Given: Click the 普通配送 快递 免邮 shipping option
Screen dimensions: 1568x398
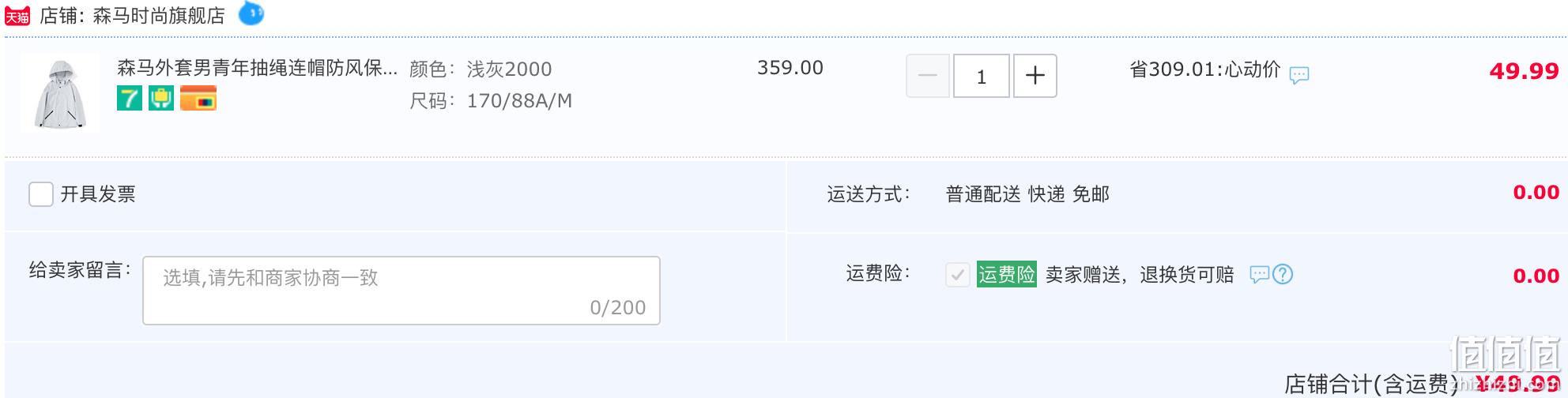Looking at the screenshot, I should [x=1027, y=194].
